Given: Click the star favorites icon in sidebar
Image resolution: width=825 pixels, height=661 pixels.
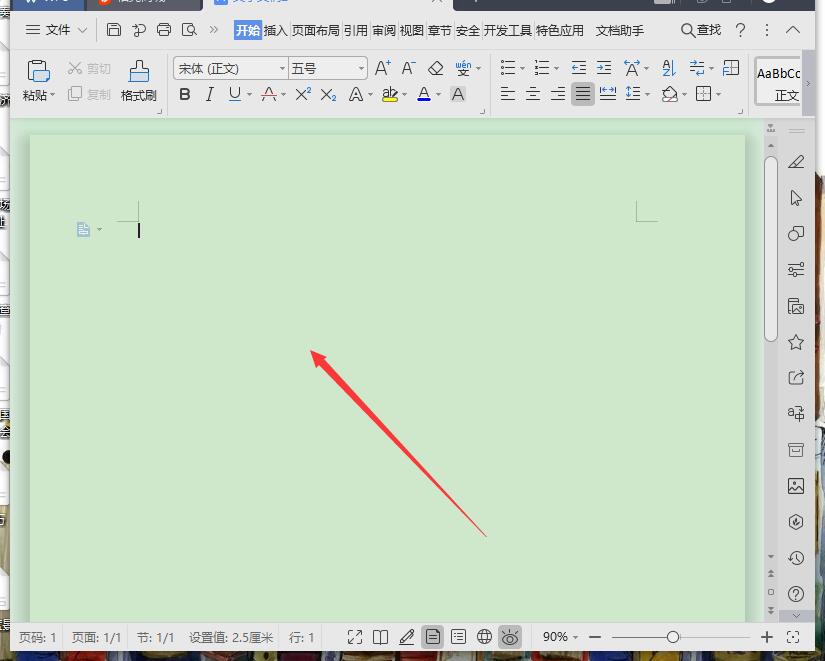Looking at the screenshot, I should [x=796, y=342].
